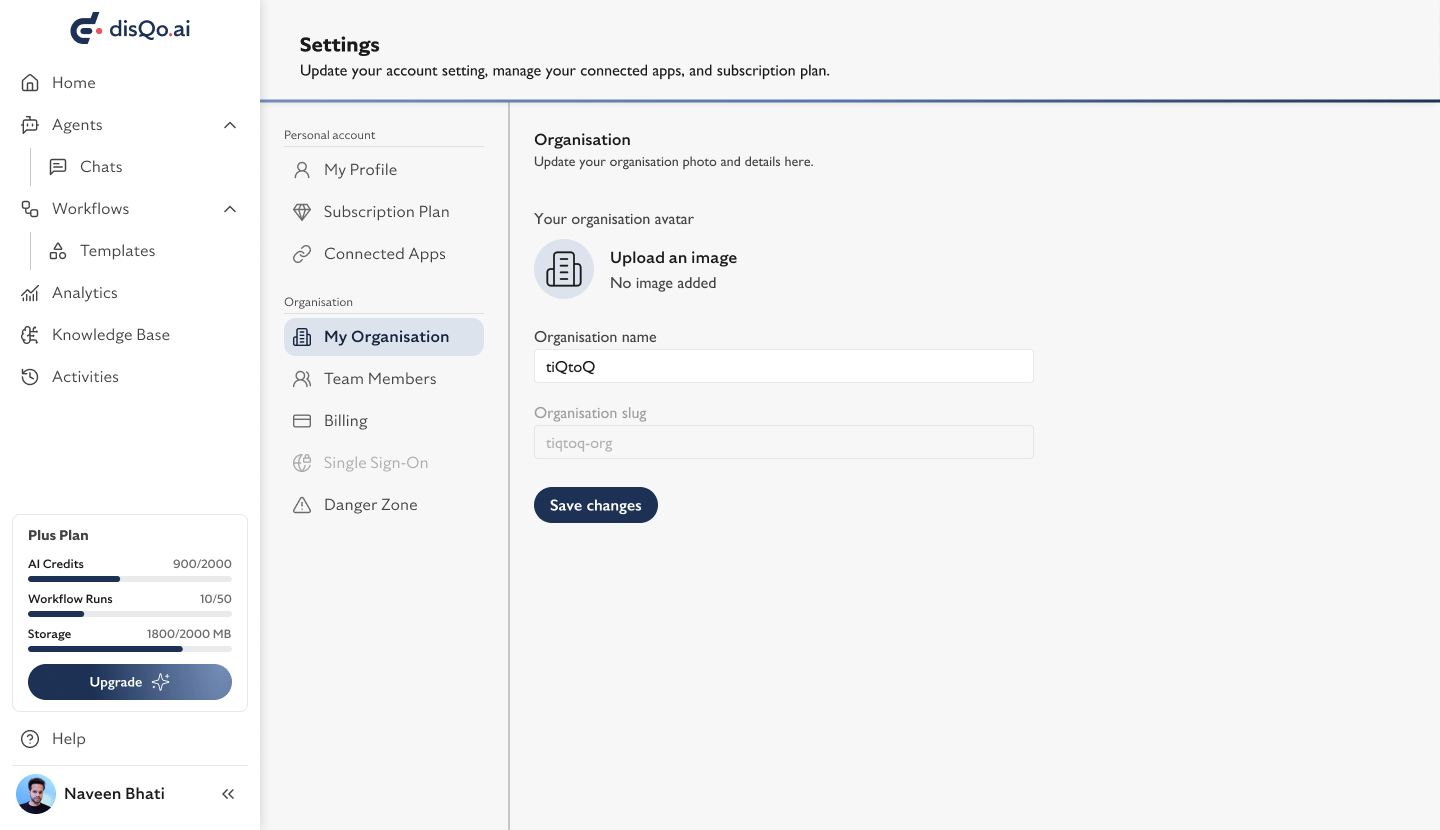
Task: Click the Workflows nodes icon
Action: pyautogui.click(x=30, y=209)
